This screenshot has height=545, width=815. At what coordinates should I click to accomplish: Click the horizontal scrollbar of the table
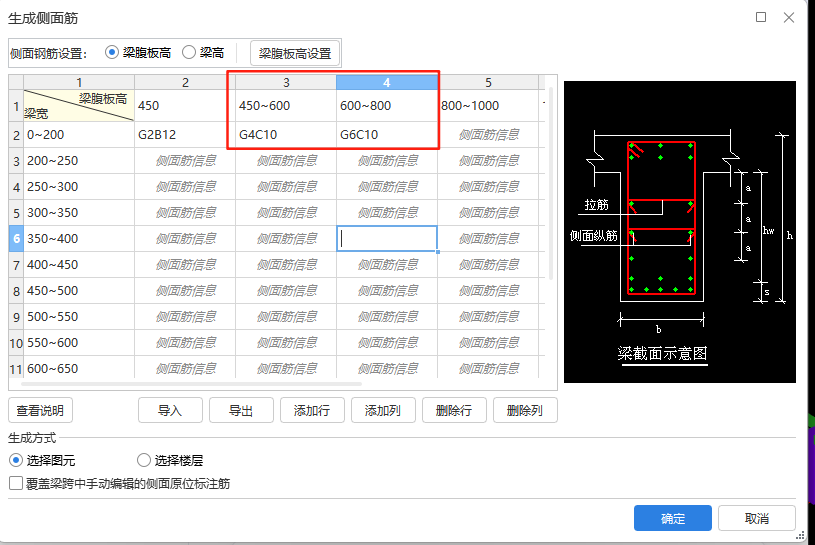(x=191, y=384)
